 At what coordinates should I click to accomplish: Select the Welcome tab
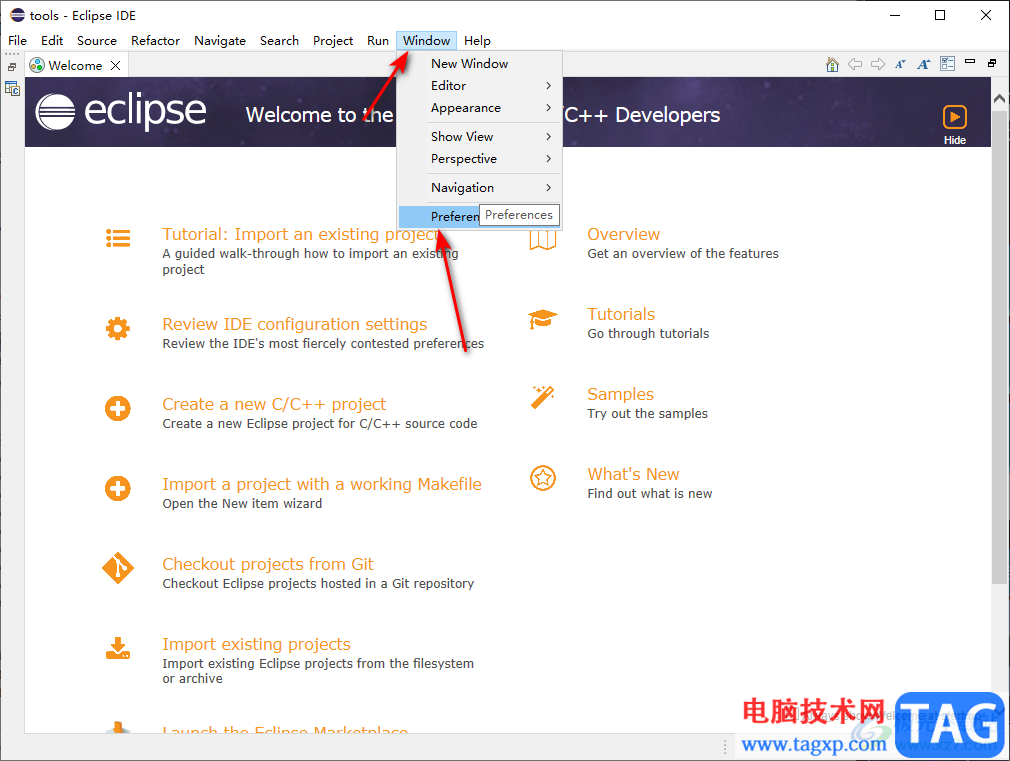(75, 66)
